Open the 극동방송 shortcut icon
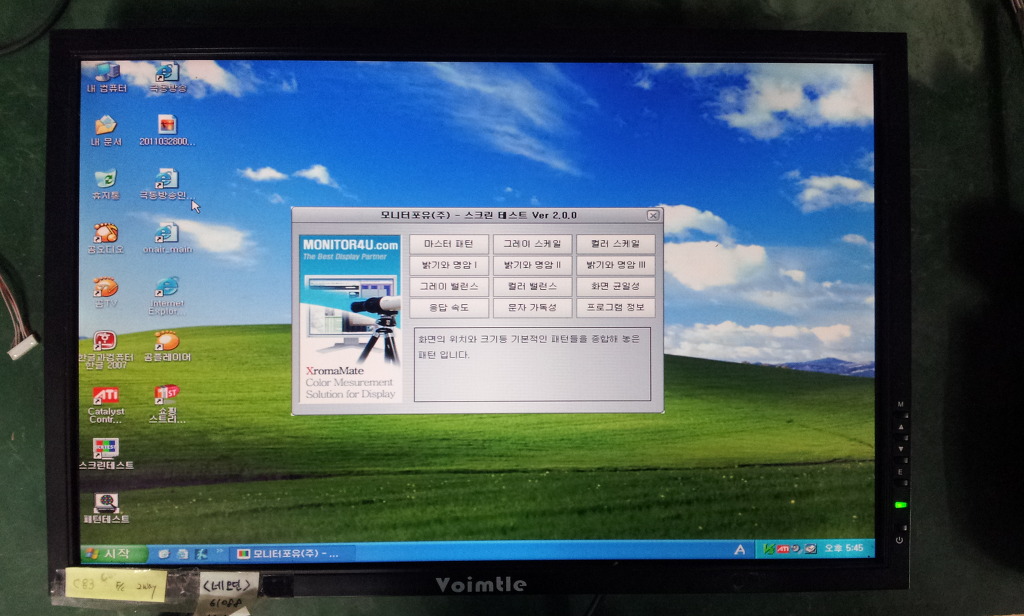Viewport: 1024px width, 616px height. coord(168,77)
